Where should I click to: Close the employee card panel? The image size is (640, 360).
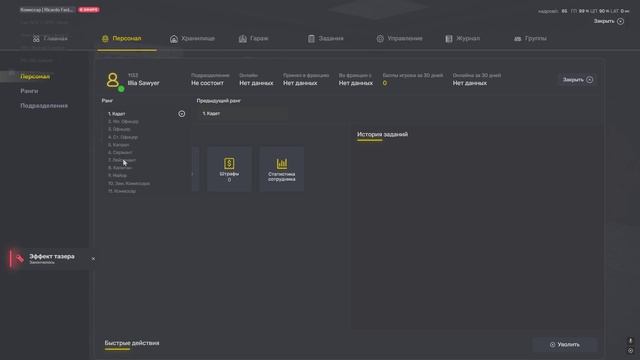[x=578, y=80]
